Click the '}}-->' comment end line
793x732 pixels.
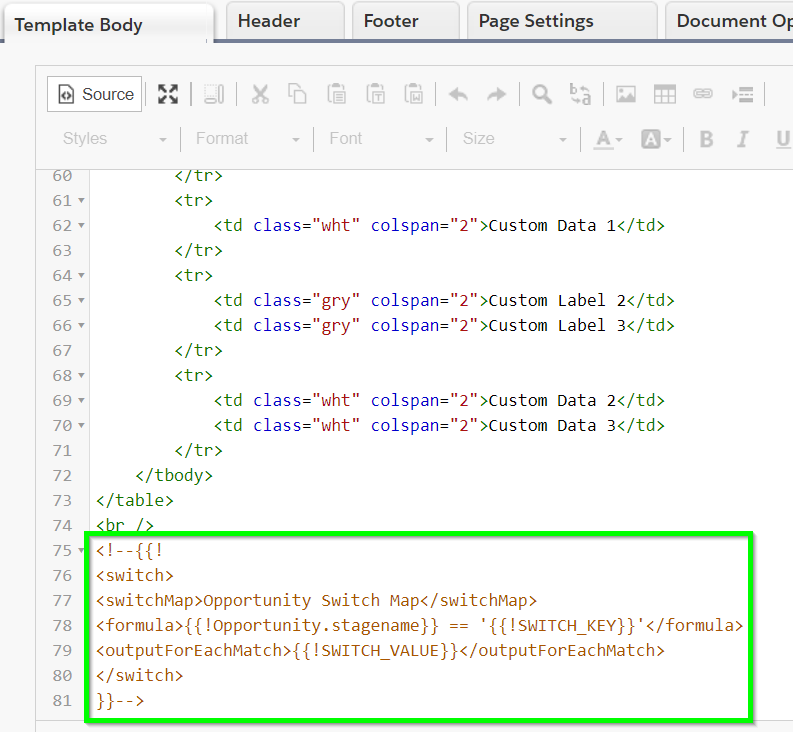pos(120,701)
